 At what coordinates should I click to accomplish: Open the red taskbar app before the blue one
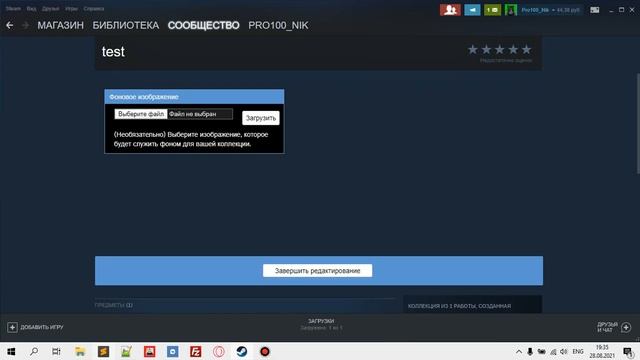[x=149, y=351]
